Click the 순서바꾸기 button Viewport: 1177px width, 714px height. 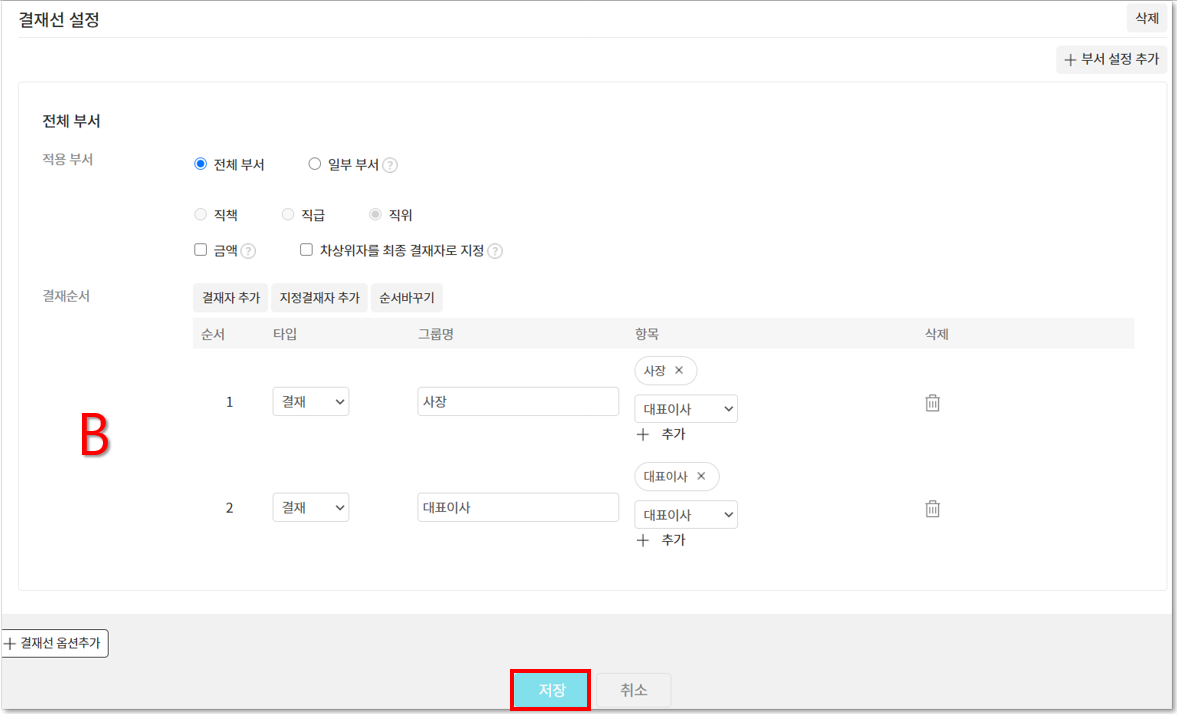coord(407,298)
